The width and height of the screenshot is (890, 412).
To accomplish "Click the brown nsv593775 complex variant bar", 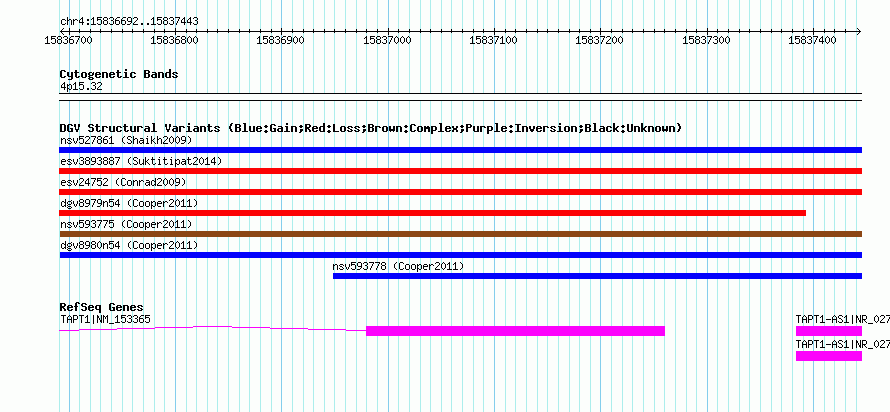I will [x=460, y=234].
